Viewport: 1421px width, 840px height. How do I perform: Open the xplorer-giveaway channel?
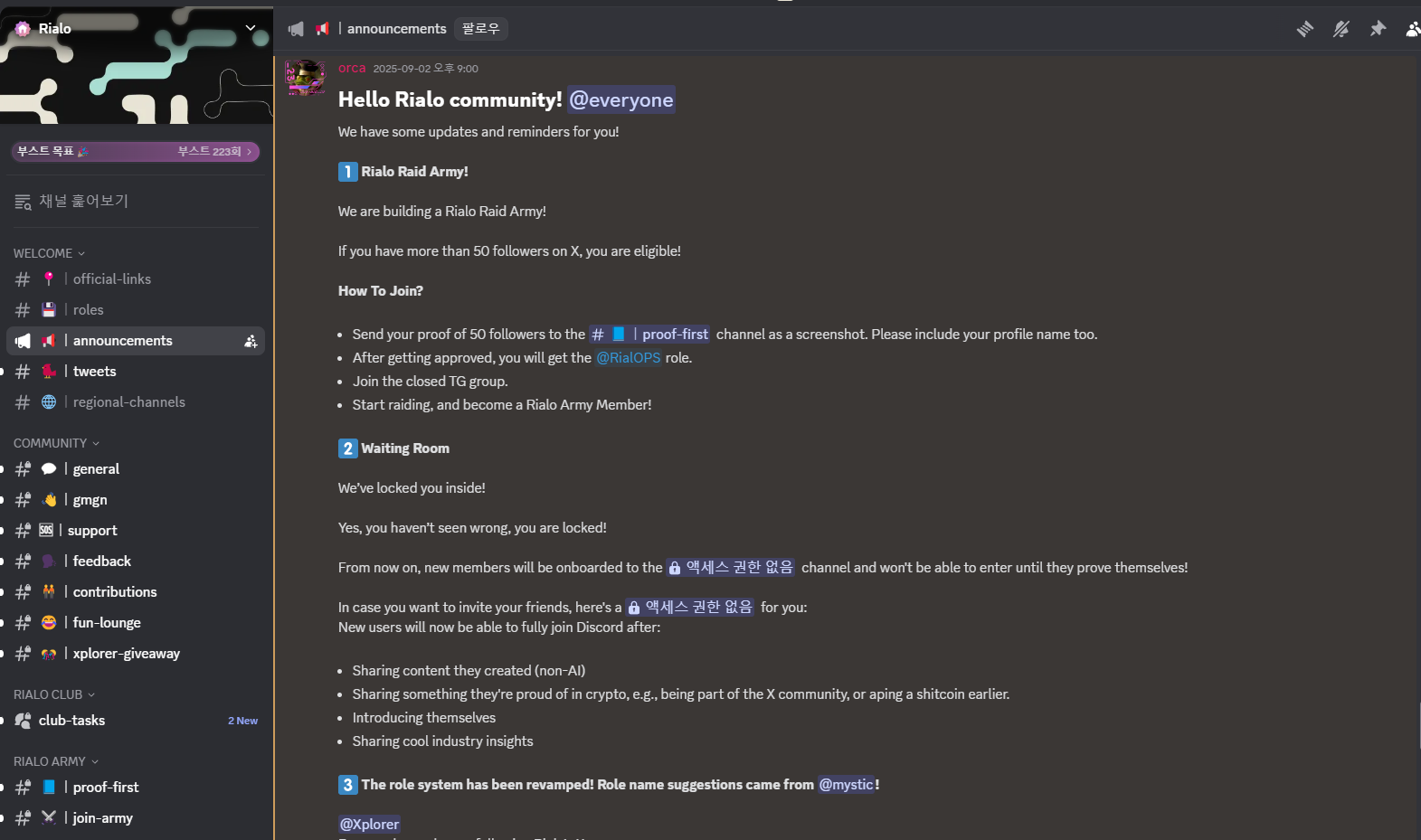[x=136, y=654]
